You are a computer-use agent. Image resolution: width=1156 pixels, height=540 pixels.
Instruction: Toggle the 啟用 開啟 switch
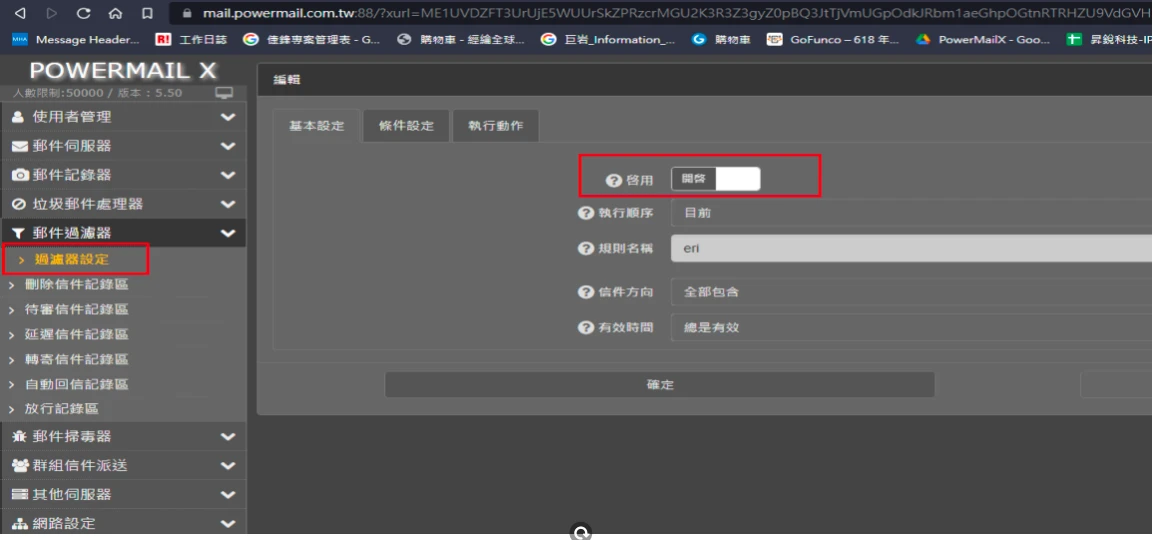715,179
